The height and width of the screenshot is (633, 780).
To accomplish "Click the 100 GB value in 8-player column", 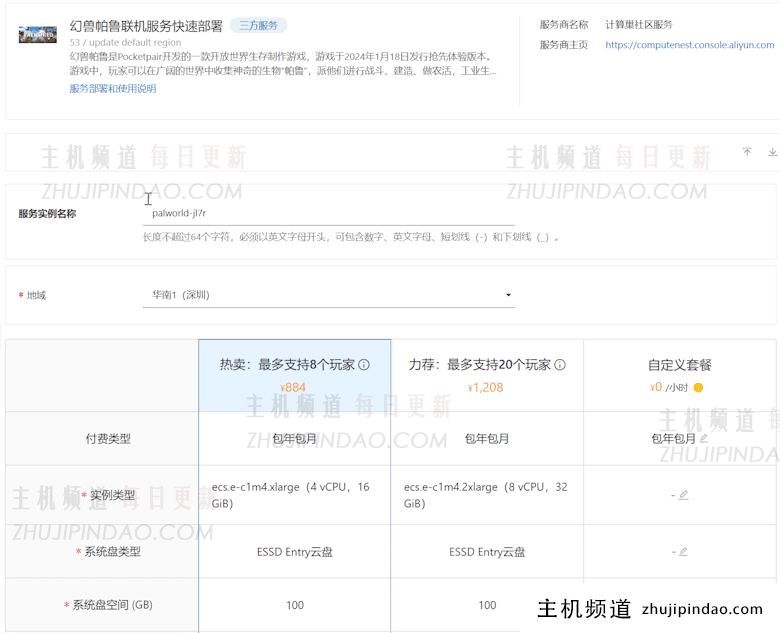I will tap(295, 605).
